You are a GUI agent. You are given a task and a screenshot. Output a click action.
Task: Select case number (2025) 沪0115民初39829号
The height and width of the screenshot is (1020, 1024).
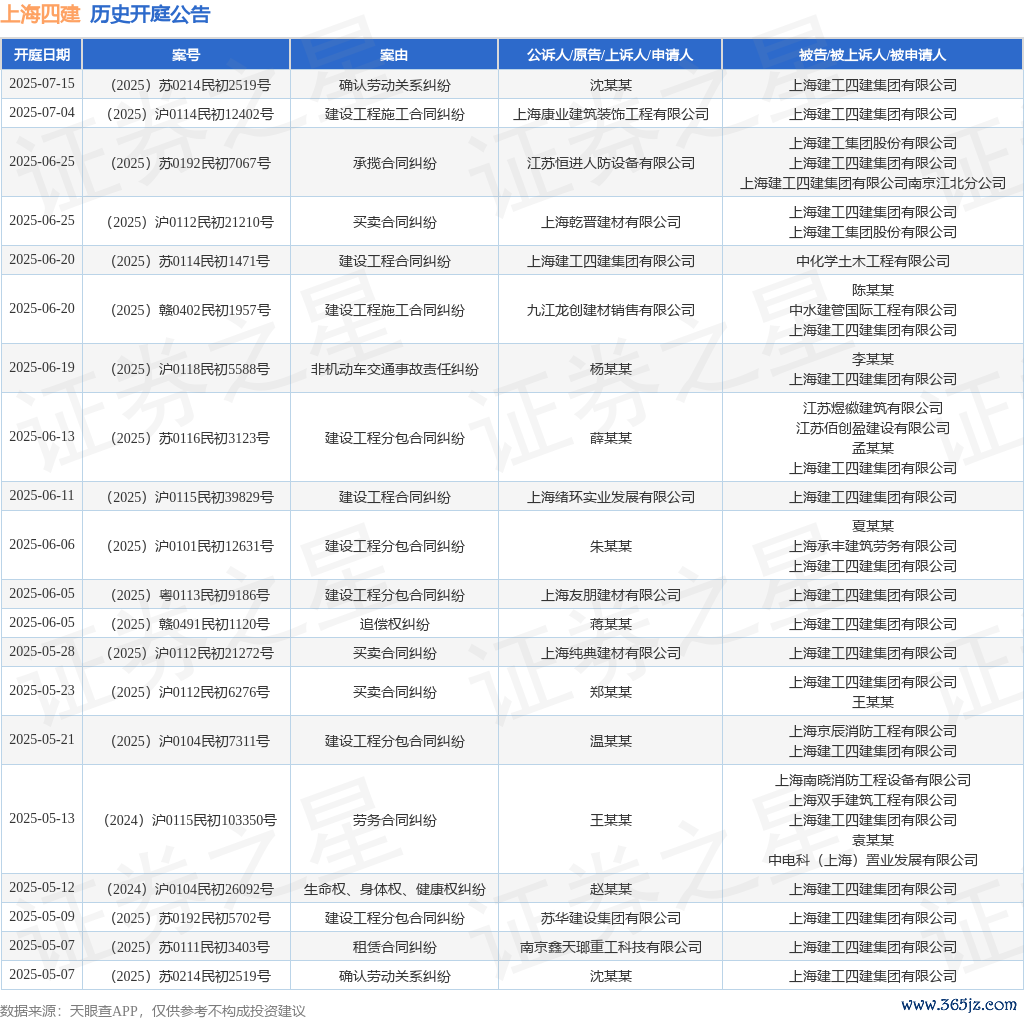pyautogui.click(x=190, y=497)
